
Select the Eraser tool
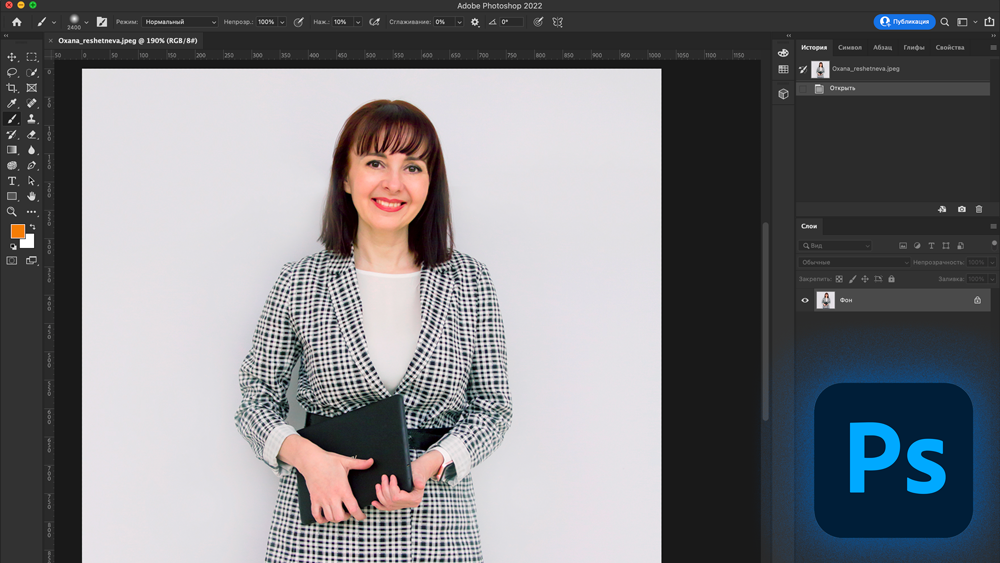(x=31, y=135)
